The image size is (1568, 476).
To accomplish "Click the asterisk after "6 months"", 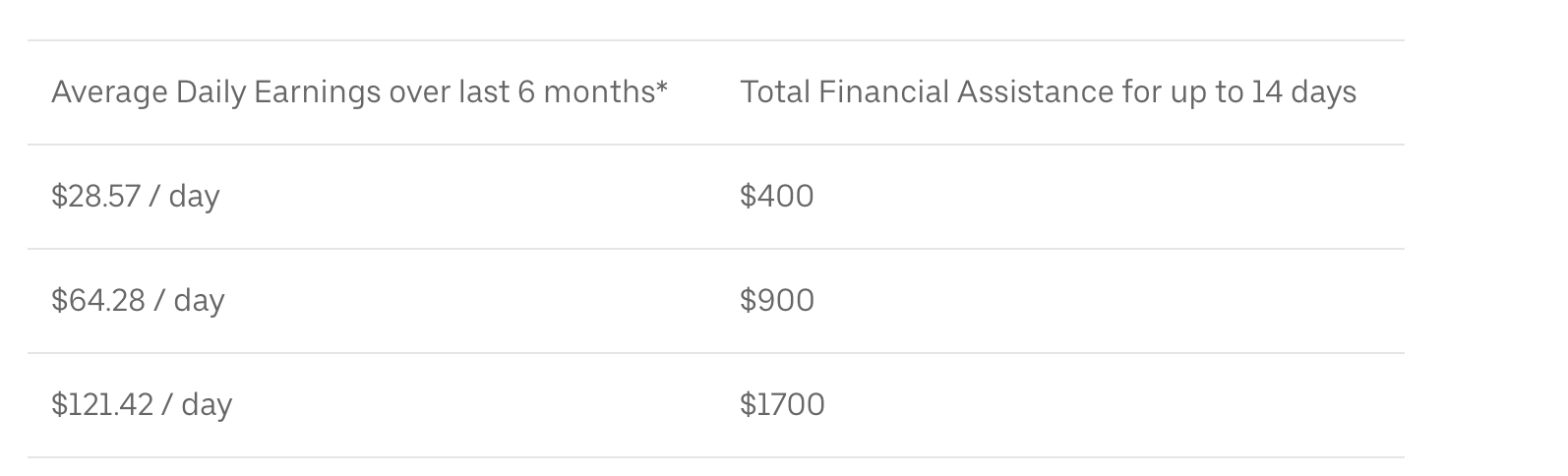I will tap(662, 89).
